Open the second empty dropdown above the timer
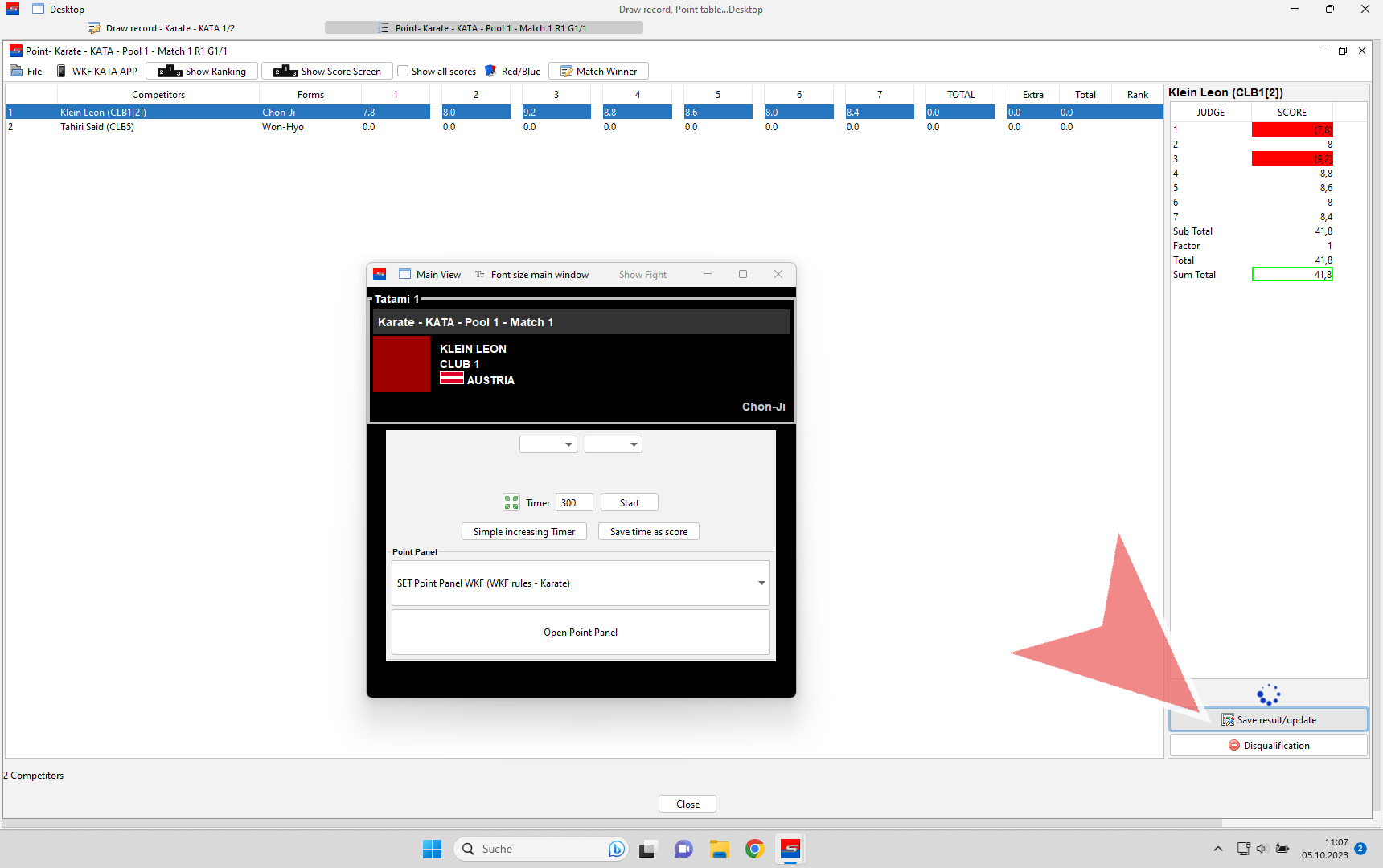This screenshot has height=868, width=1383. [x=613, y=445]
